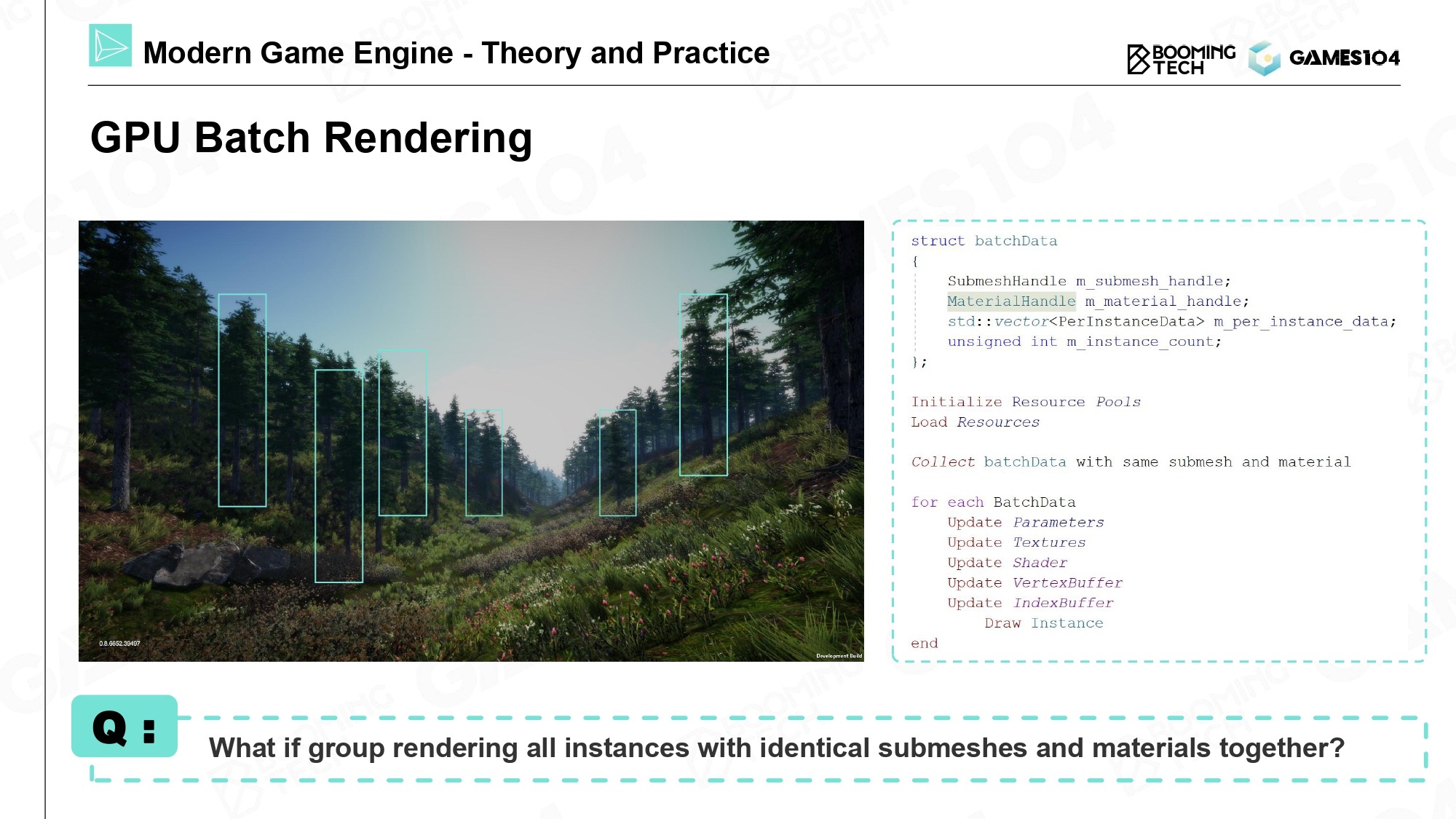Click the 'Update VertexBuffer' line
The width and height of the screenshot is (1456, 819).
(1034, 583)
